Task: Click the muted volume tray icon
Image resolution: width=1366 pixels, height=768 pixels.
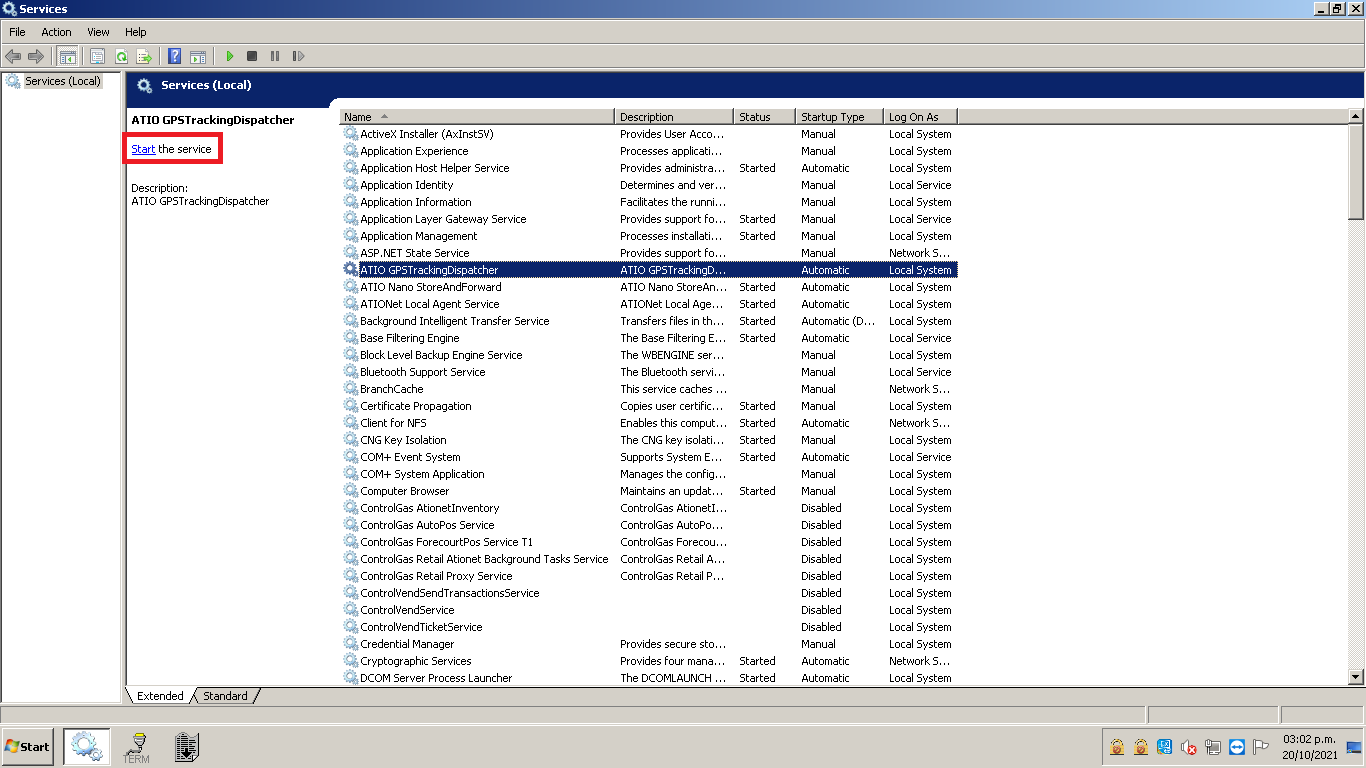Action: (x=1189, y=747)
